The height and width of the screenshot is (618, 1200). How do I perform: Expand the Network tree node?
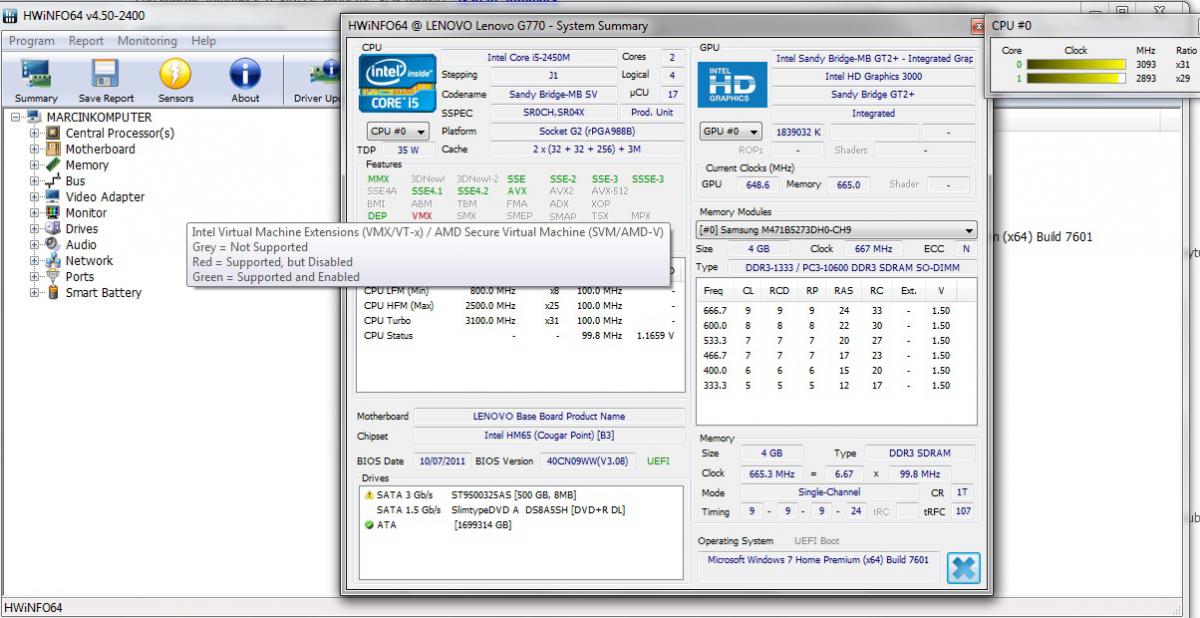click(35, 261)
